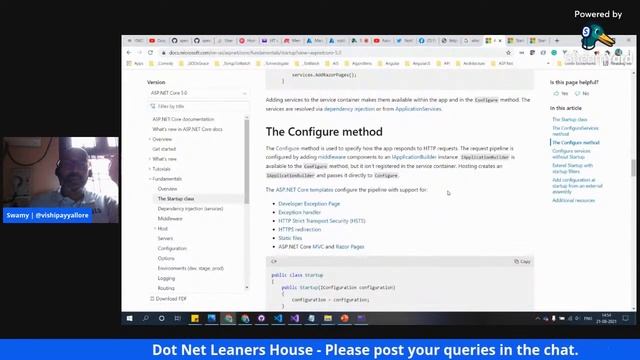This screenshot has width=640, height=360.
Task: Jump to Additional resources section link
Action: point(573,200)
